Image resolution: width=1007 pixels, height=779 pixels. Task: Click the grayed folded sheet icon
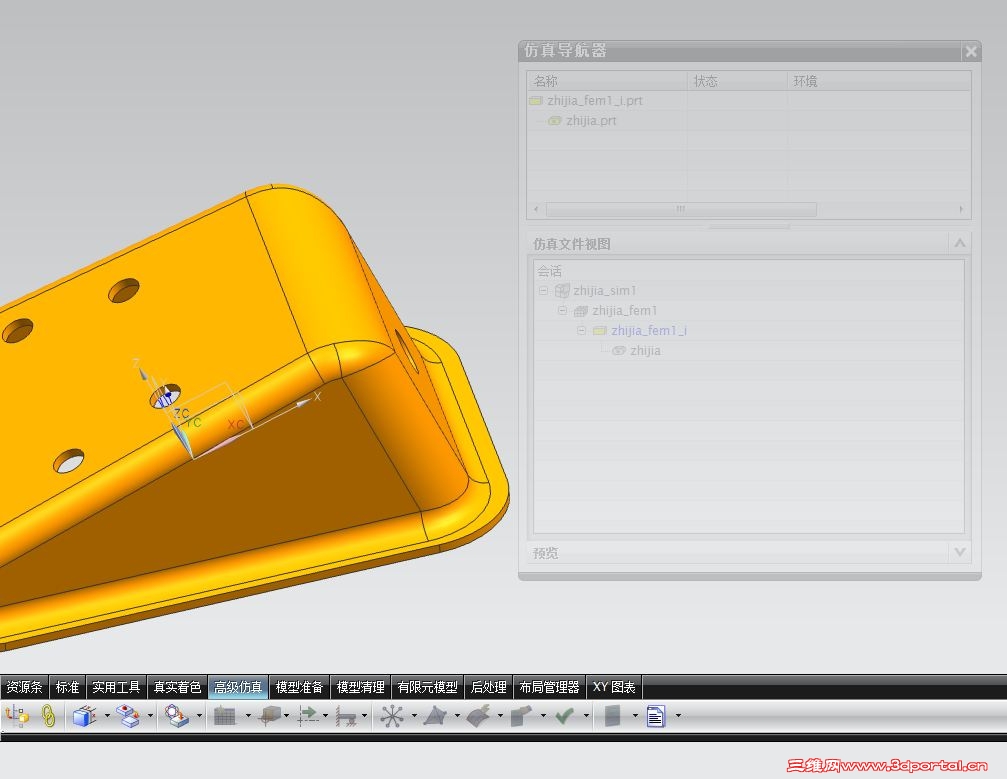click(521, 715)
